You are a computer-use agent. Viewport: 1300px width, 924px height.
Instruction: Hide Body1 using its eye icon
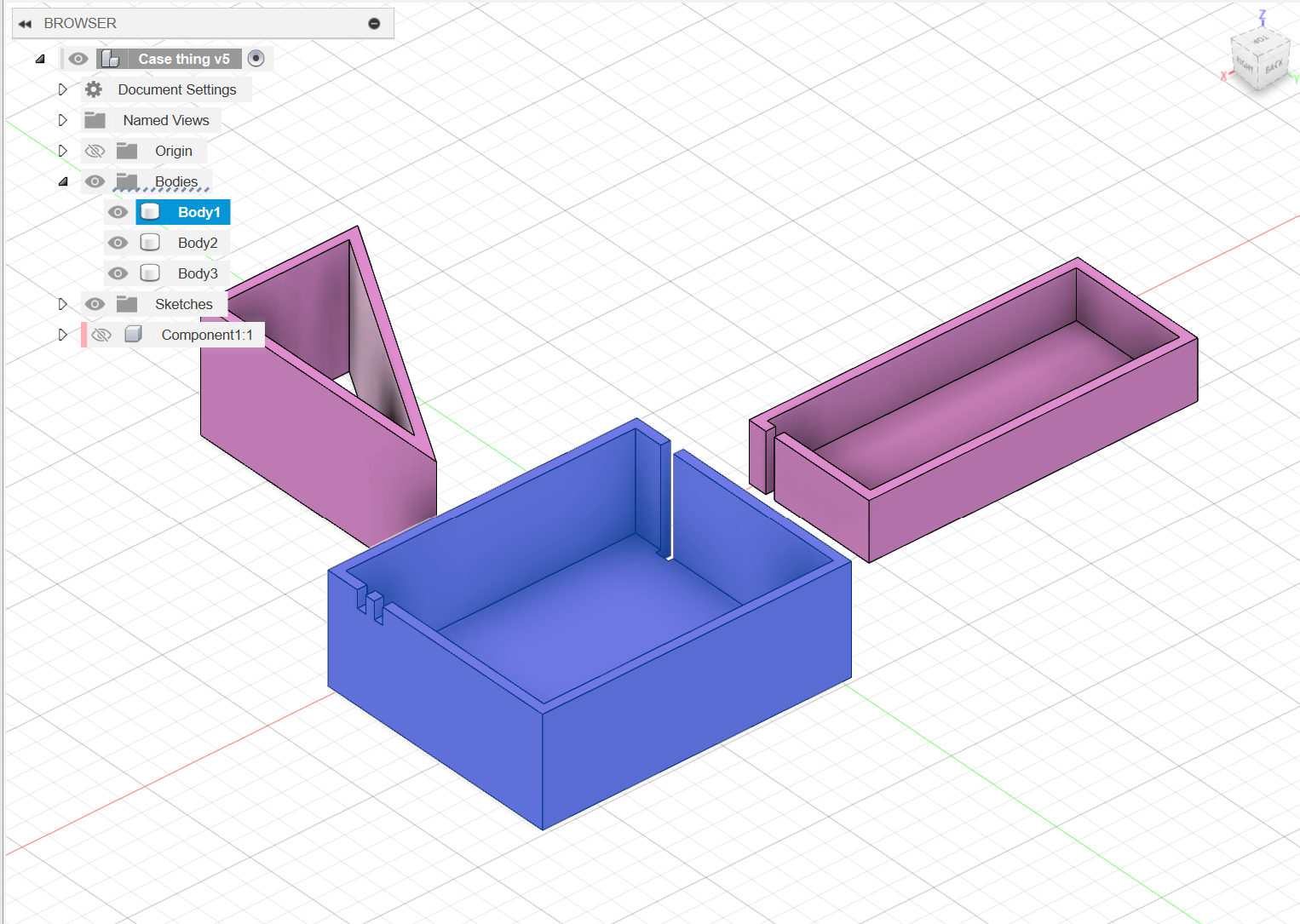coord(118,212)
